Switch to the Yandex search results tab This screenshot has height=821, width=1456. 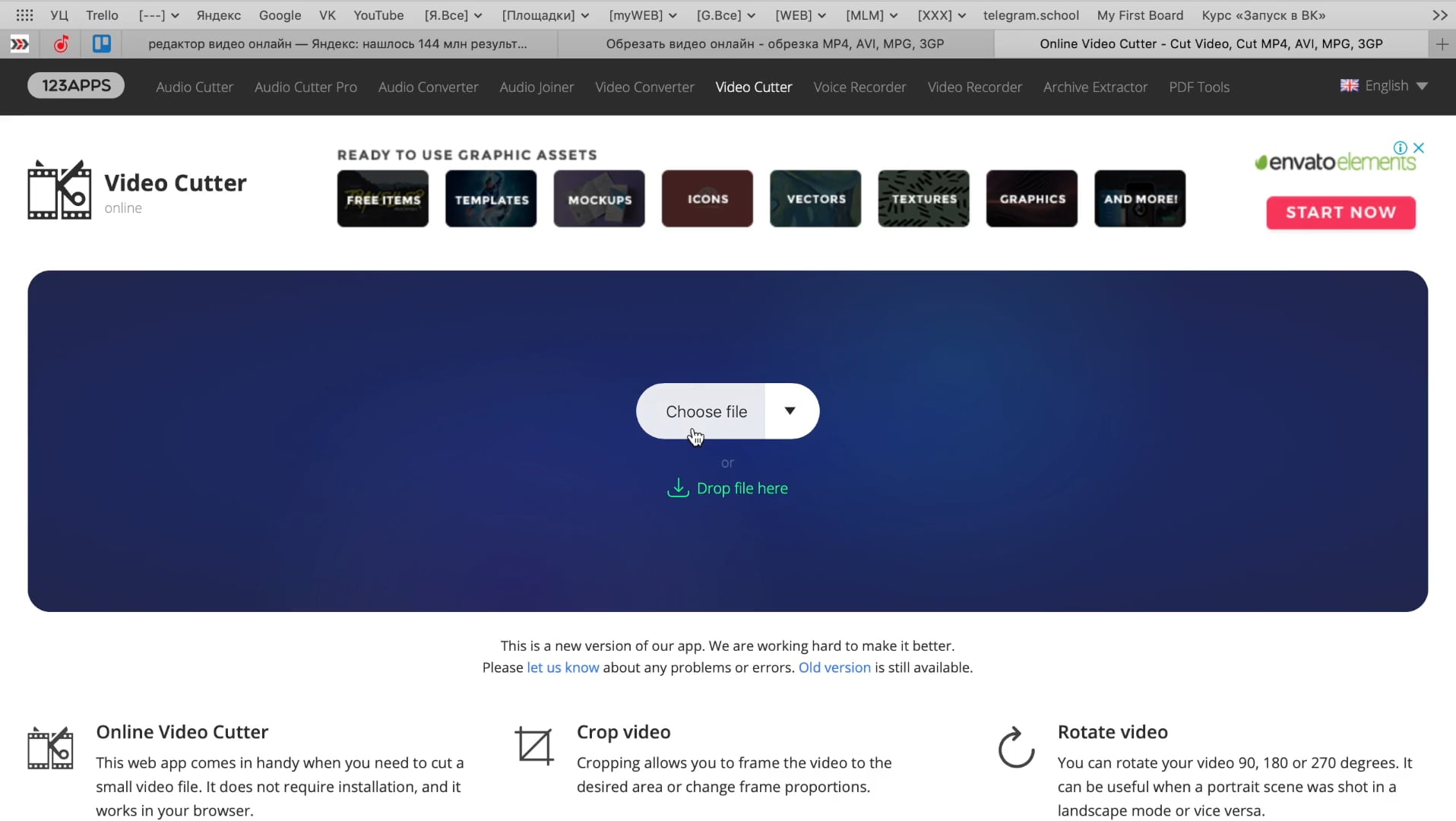tap(337, 44)
